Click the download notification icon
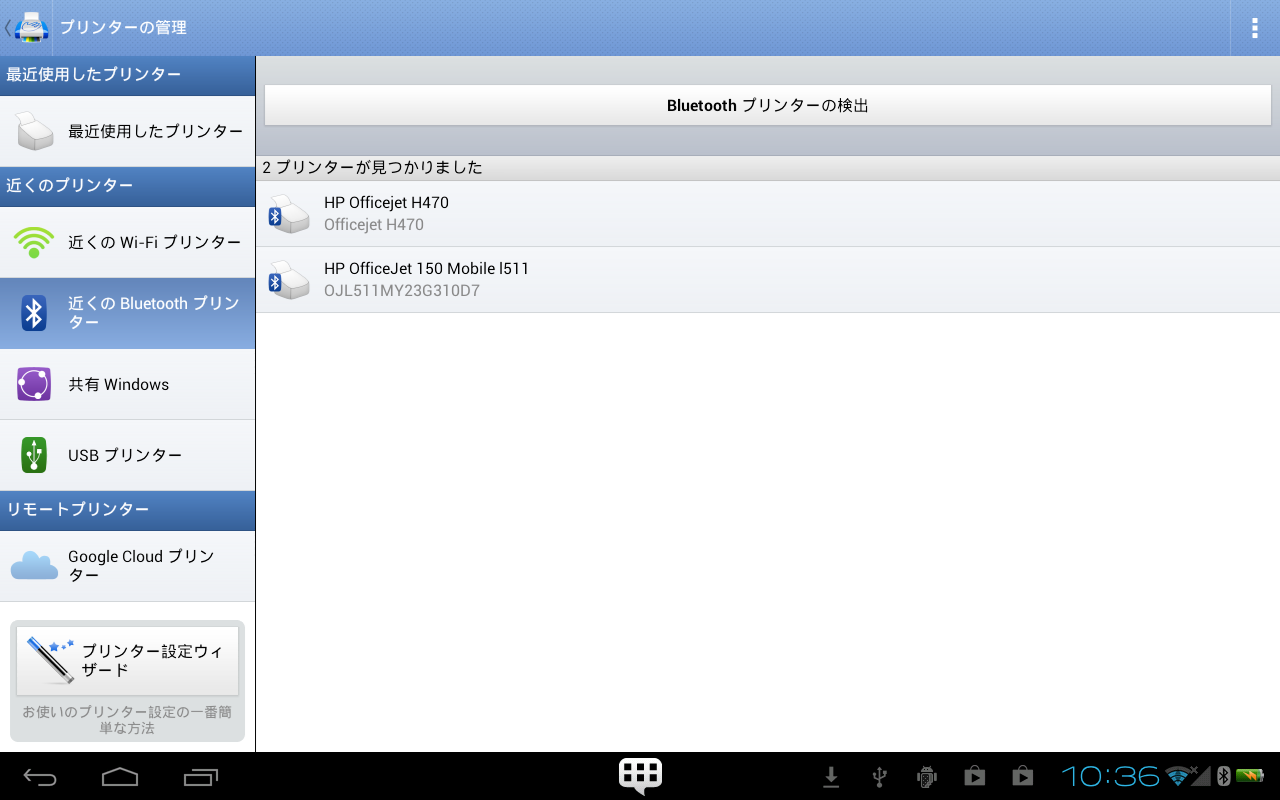Image resolution: width=1280 pixels, height=800 pixels. tap(830, 777)
